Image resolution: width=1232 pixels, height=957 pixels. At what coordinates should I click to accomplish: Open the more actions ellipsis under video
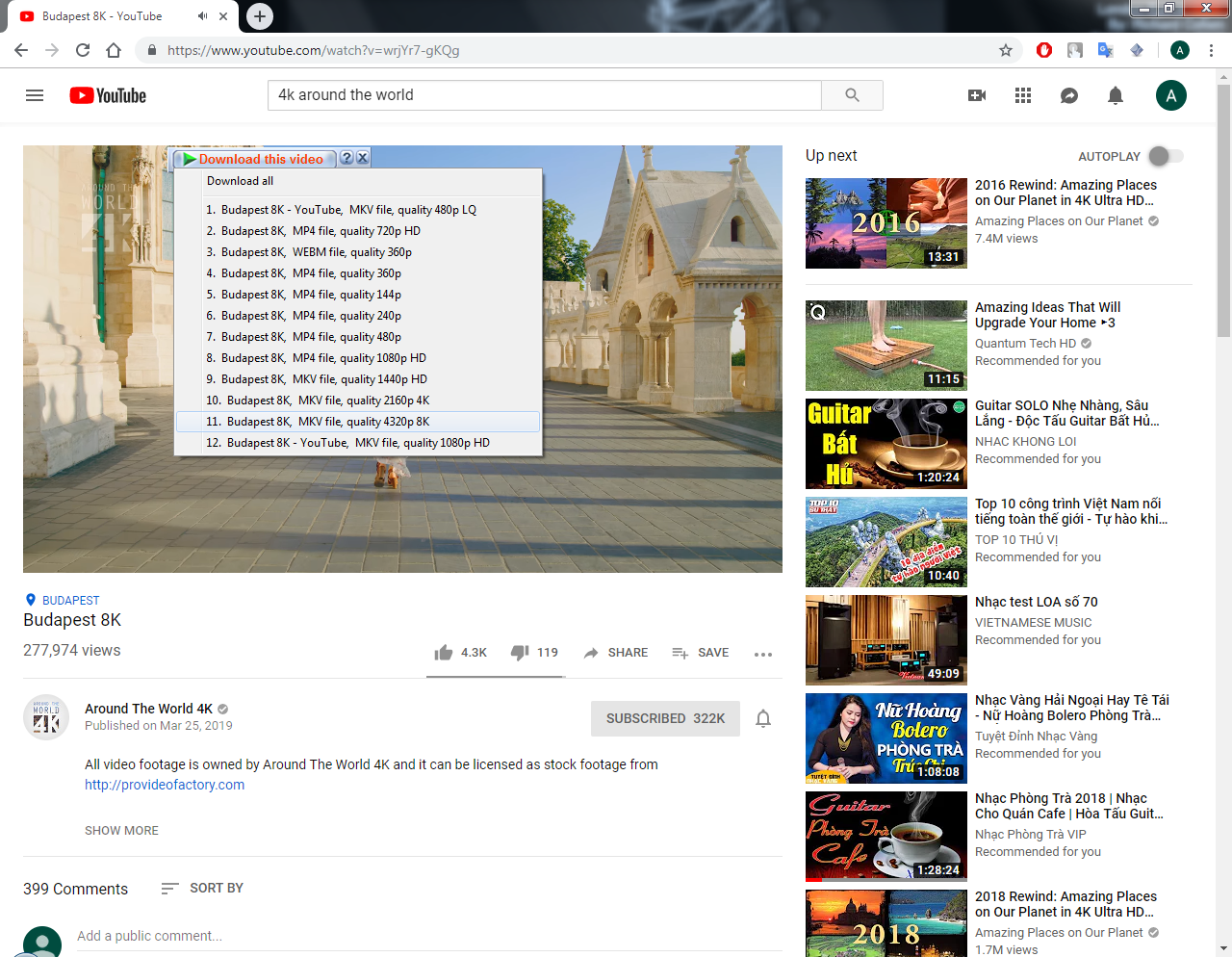(x=763, y=654)
